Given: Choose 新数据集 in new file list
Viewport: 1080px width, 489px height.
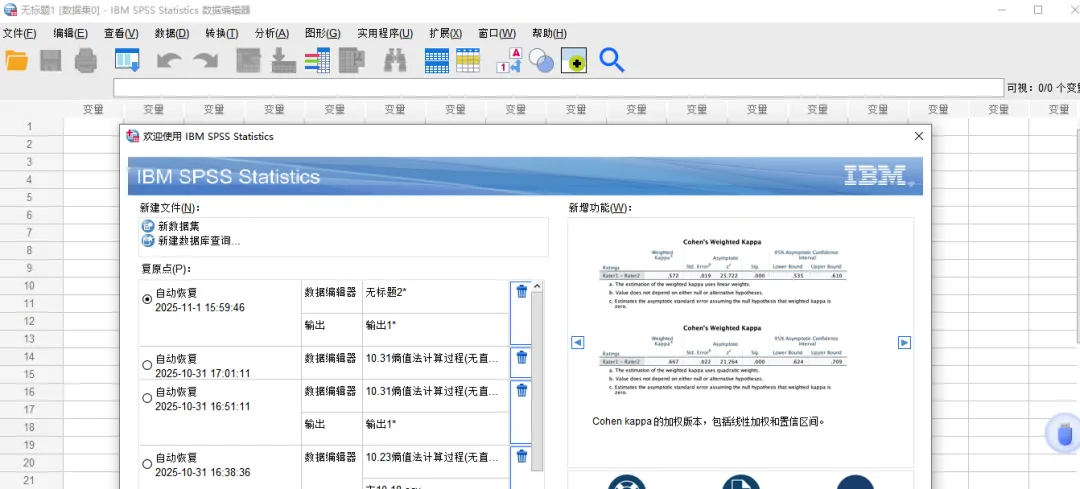Looking at the screenshot, I should click(180, 226).
